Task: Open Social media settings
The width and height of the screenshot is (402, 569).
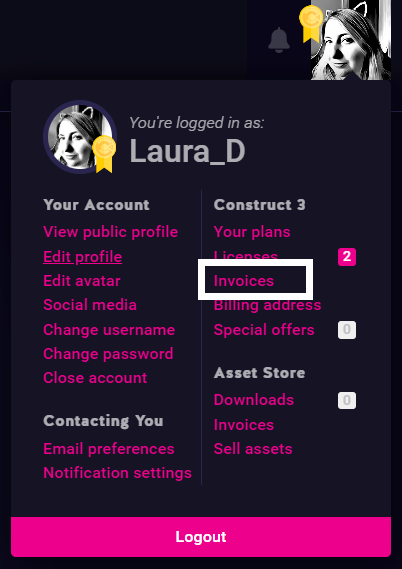Action: tap(90, 305)
